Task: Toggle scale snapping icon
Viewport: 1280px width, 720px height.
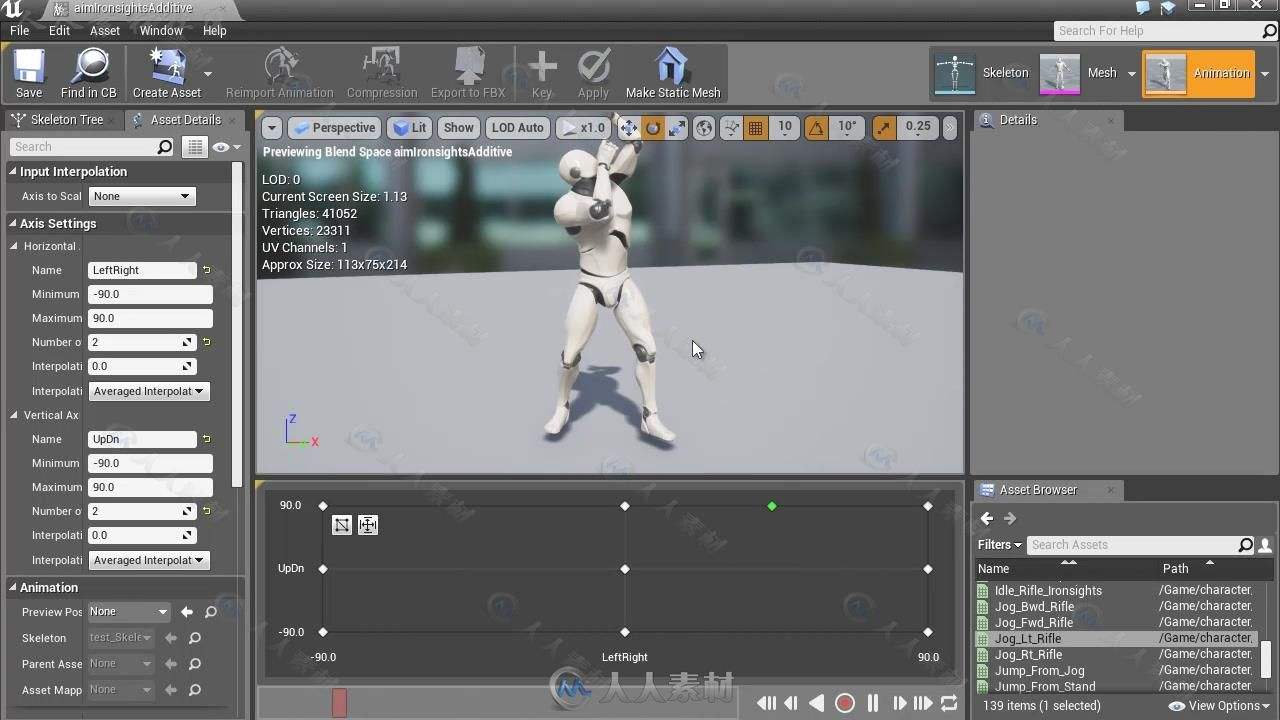Action: (x=884, y=128)
